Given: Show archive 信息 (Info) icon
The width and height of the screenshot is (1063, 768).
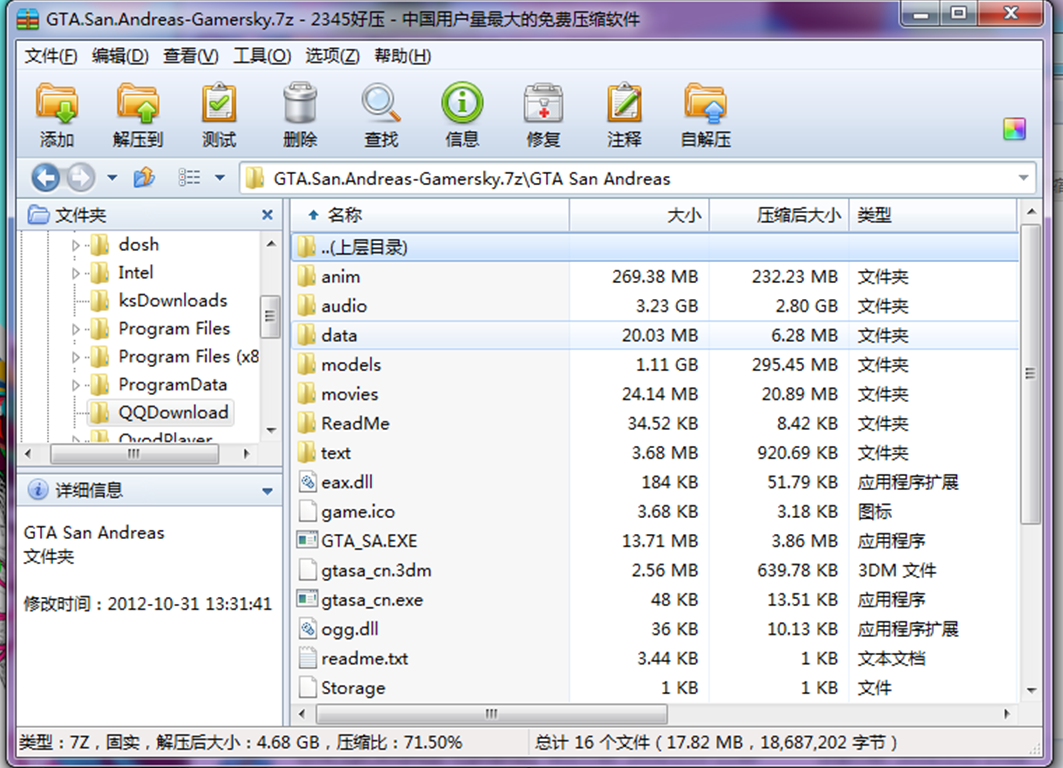Looking at the screenshot, I should coord(462,114).
